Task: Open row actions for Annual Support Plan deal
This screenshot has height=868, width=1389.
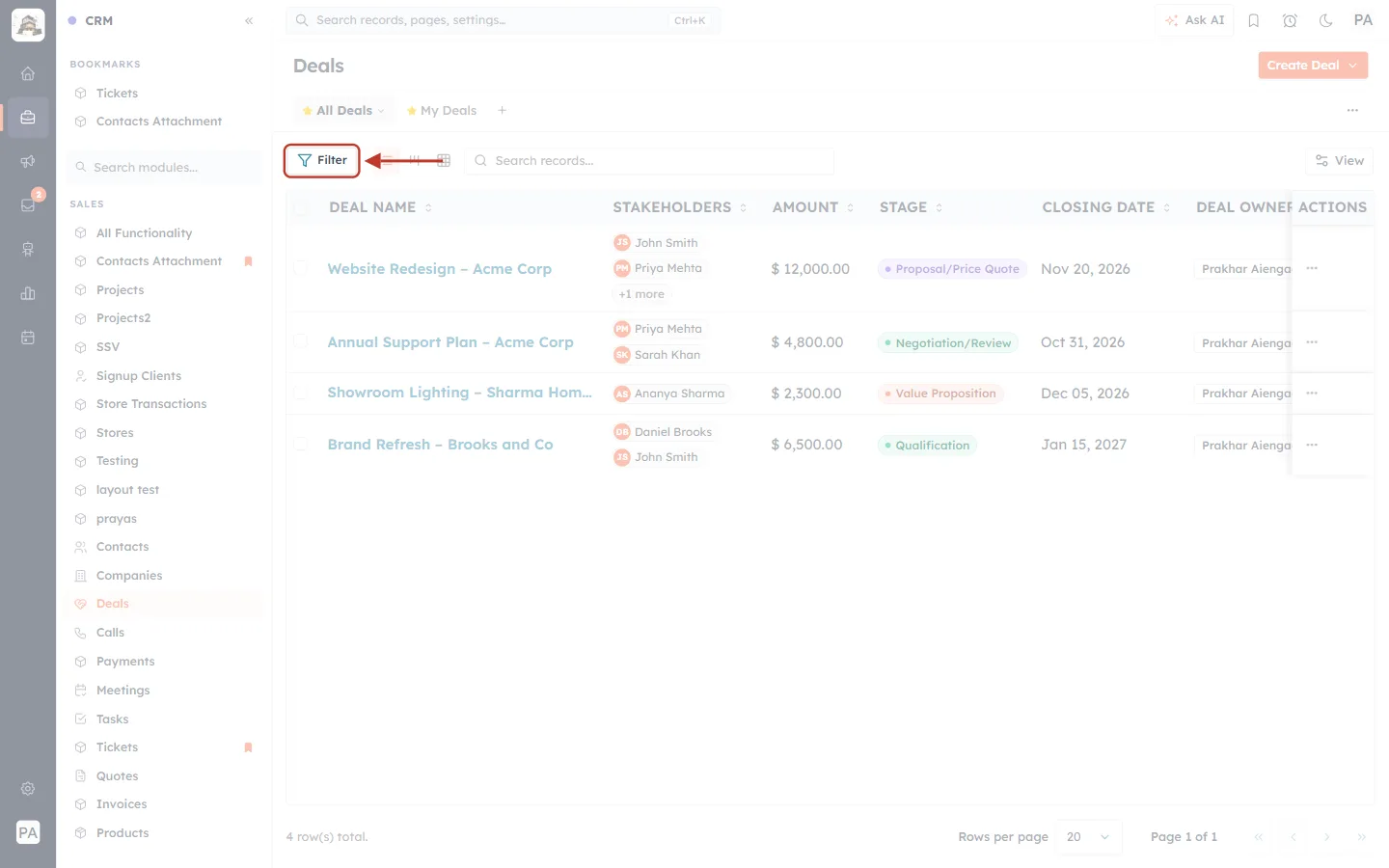Action: point(1312,342)
